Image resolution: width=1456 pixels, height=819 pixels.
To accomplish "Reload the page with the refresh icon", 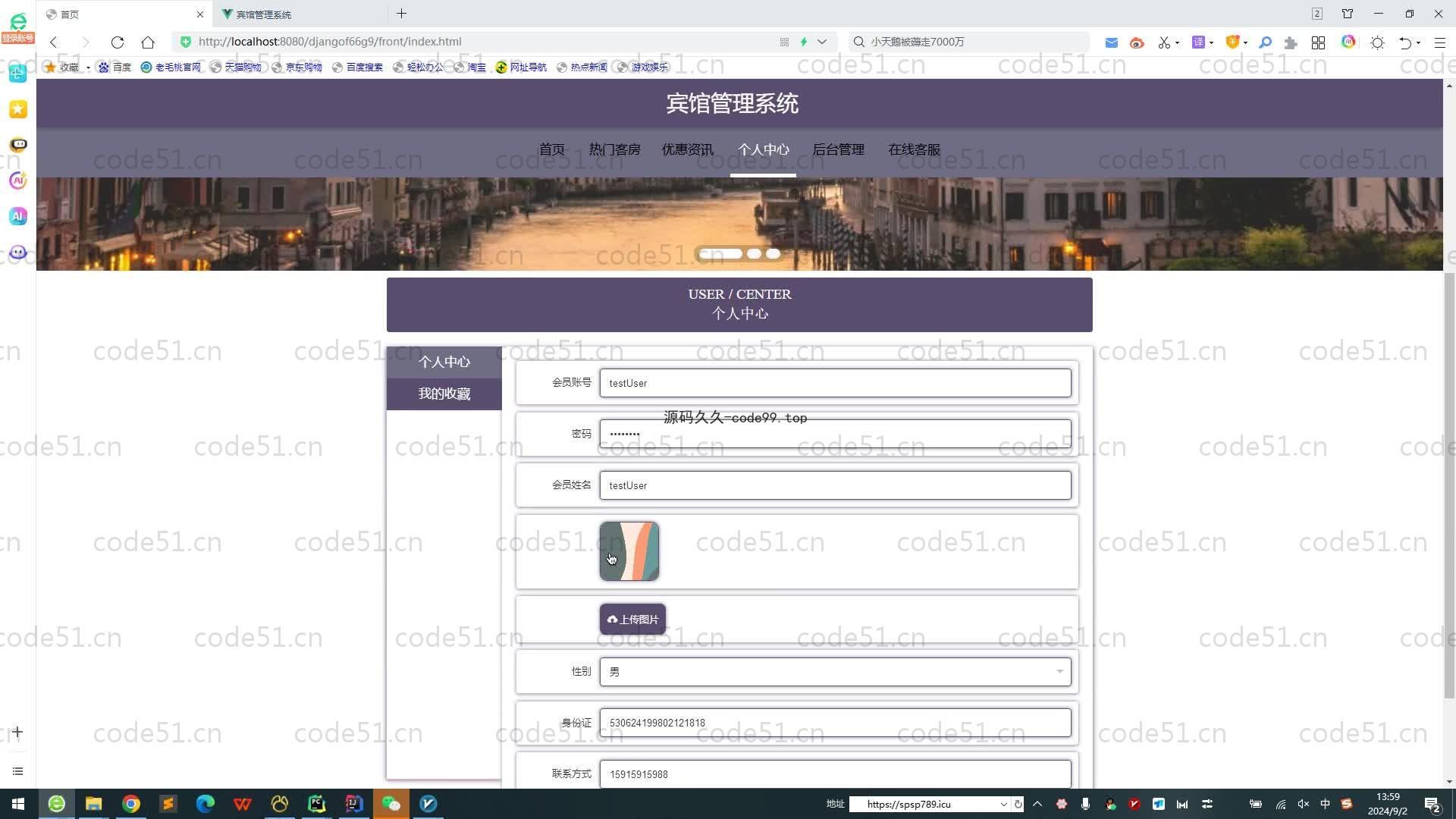I will click(x=117, y=42).
